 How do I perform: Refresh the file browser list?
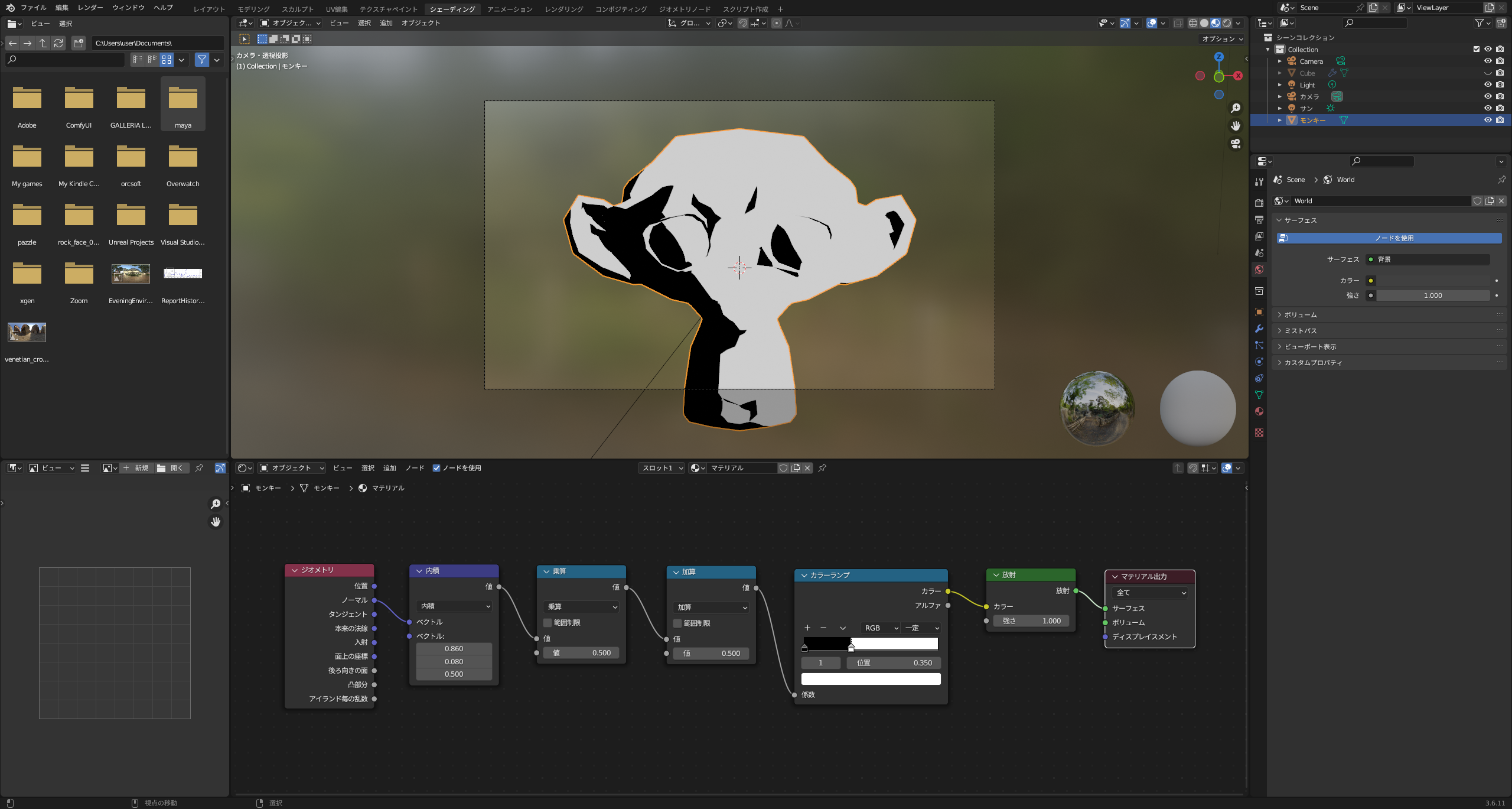[58, 43]
